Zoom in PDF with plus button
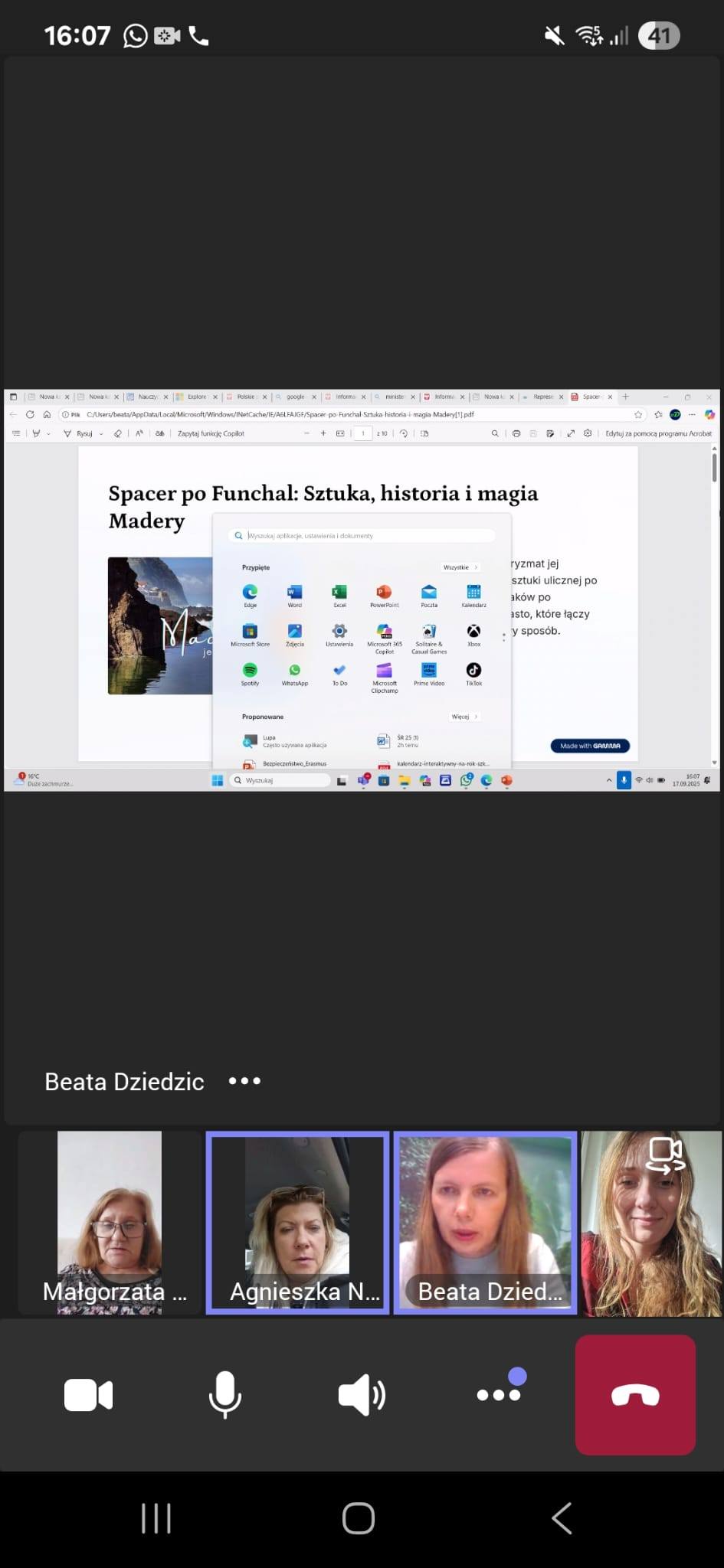This screenshot has height=1568, width=724. tap(323, 433)
